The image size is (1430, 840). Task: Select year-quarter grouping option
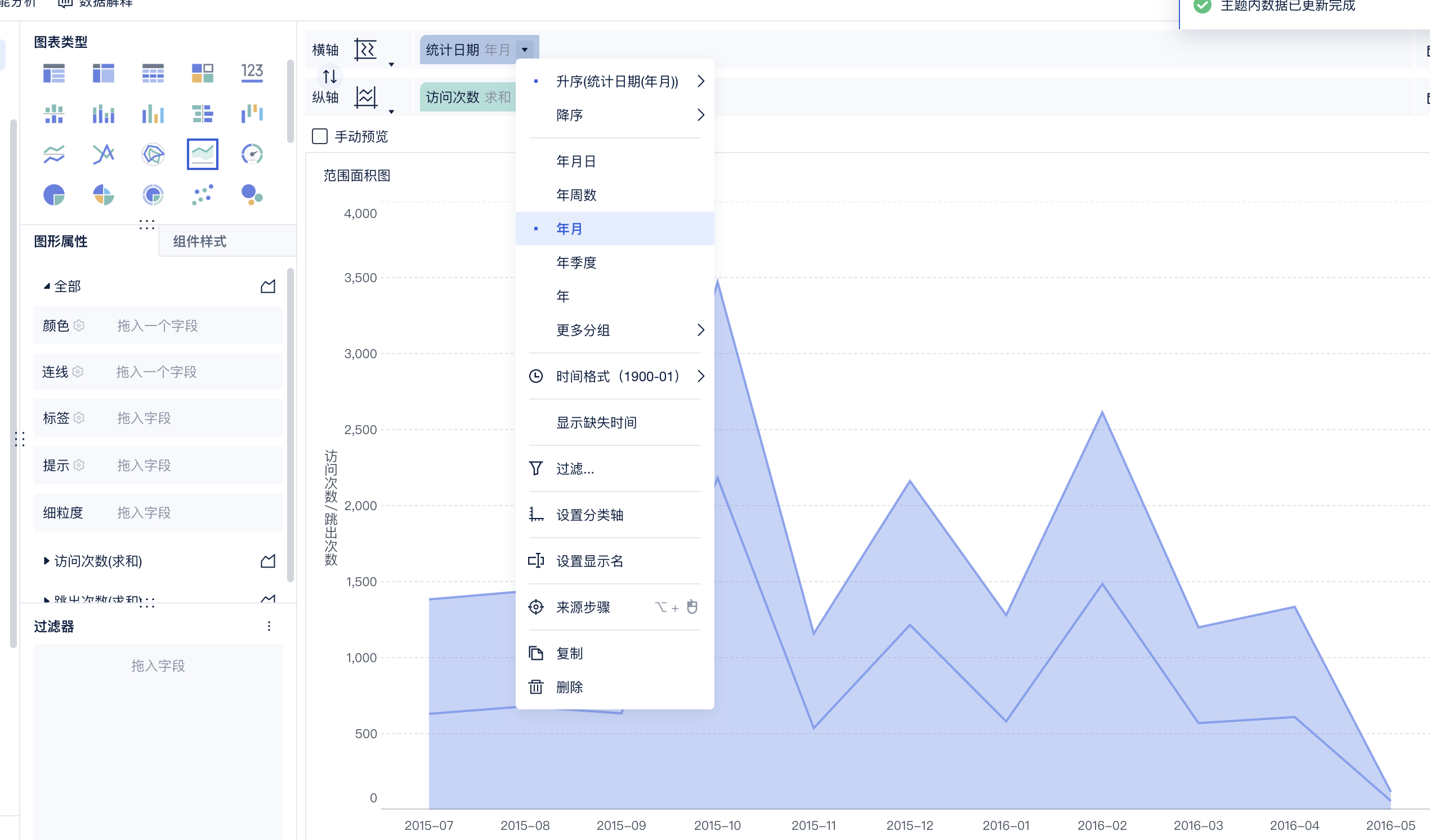[x=575, y=262]
